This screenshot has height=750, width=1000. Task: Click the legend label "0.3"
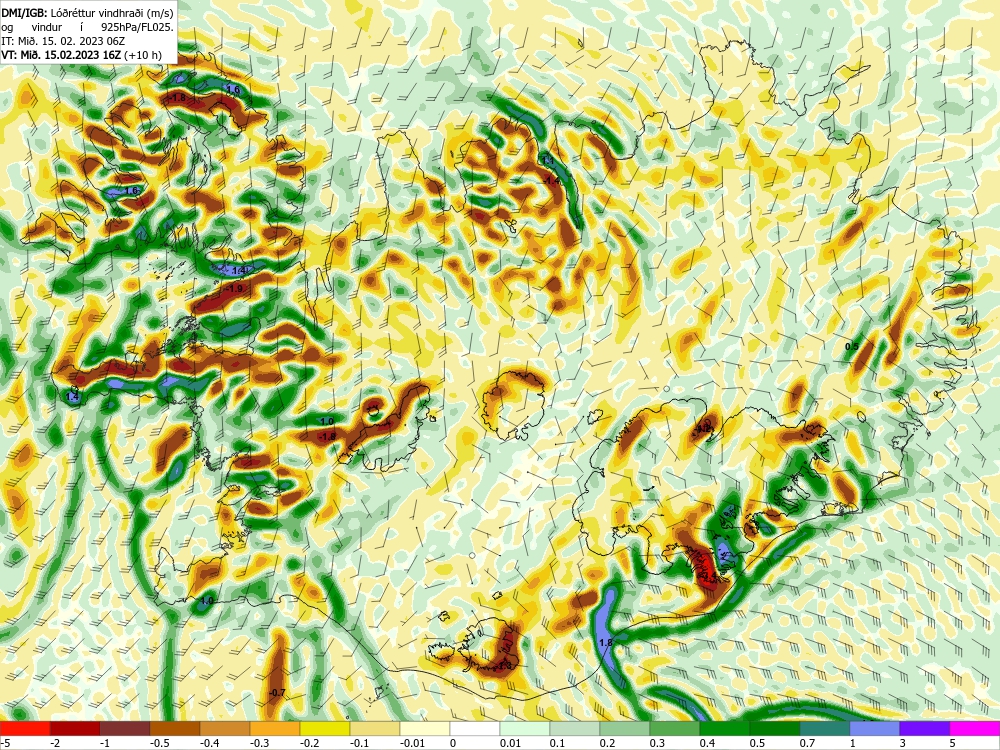[x=657, y=743]
